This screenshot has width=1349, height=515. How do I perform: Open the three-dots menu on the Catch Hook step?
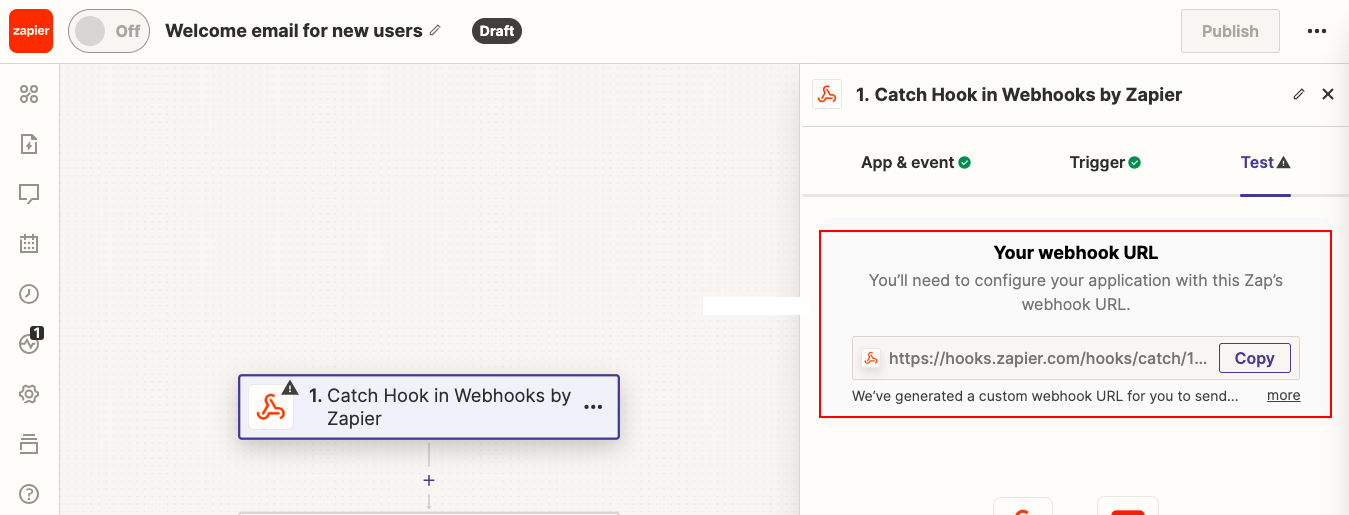[x=593, y=407]
